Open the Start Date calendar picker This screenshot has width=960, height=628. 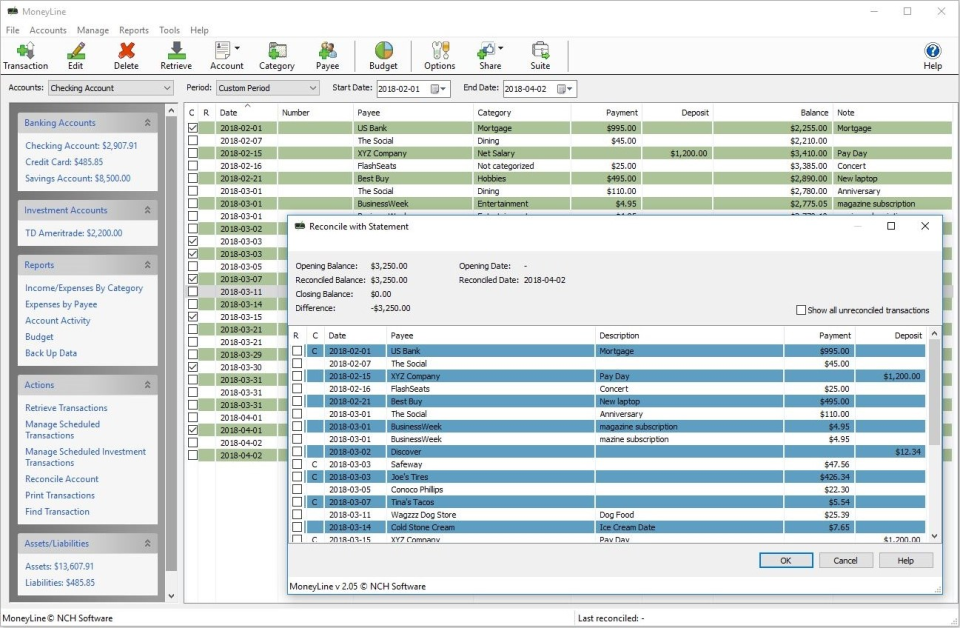(434, 88)
